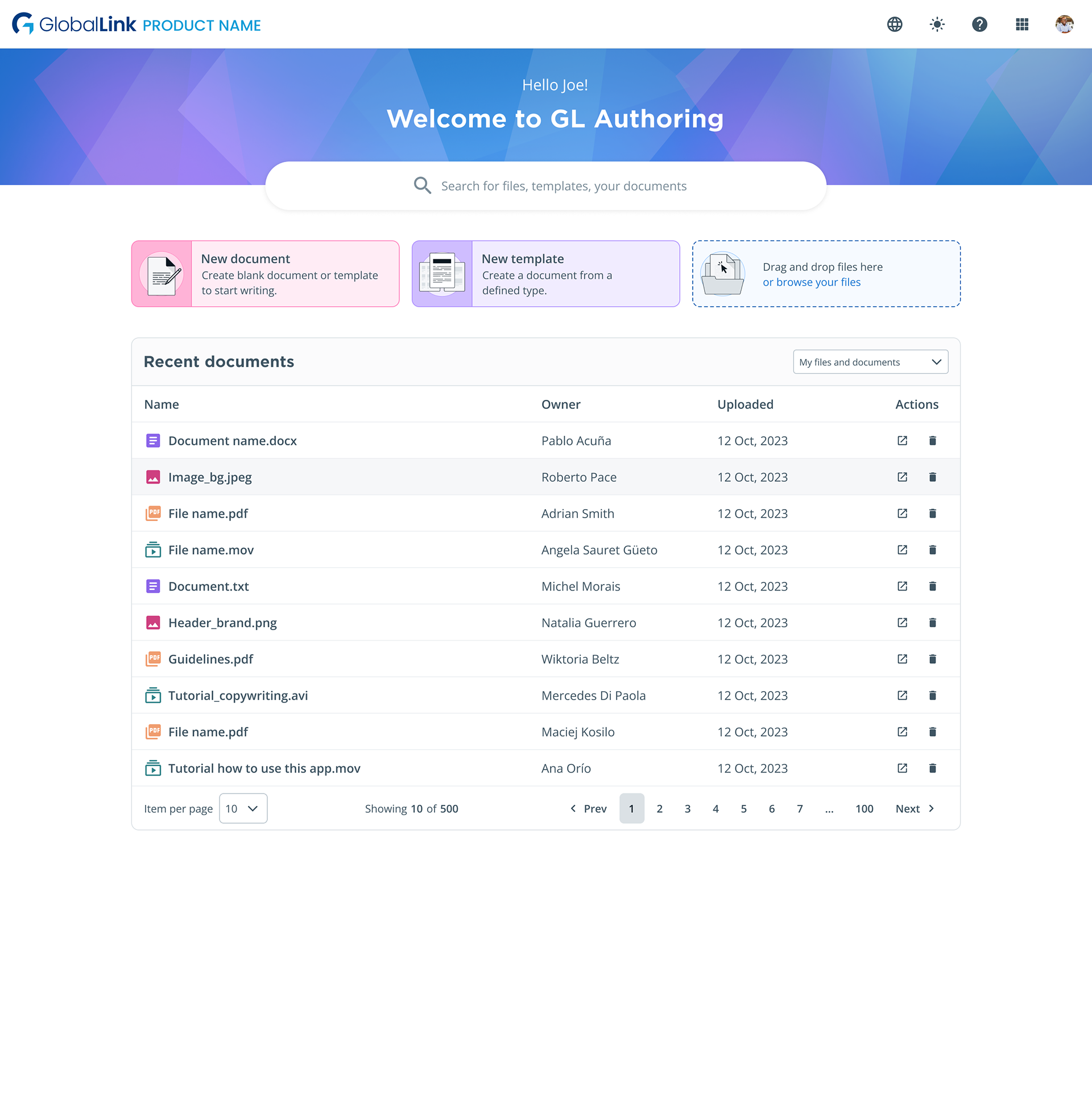This screenshot has width=1092, height=1095.
Task: Jump to page 7
Action: click(x=800, y=808)
